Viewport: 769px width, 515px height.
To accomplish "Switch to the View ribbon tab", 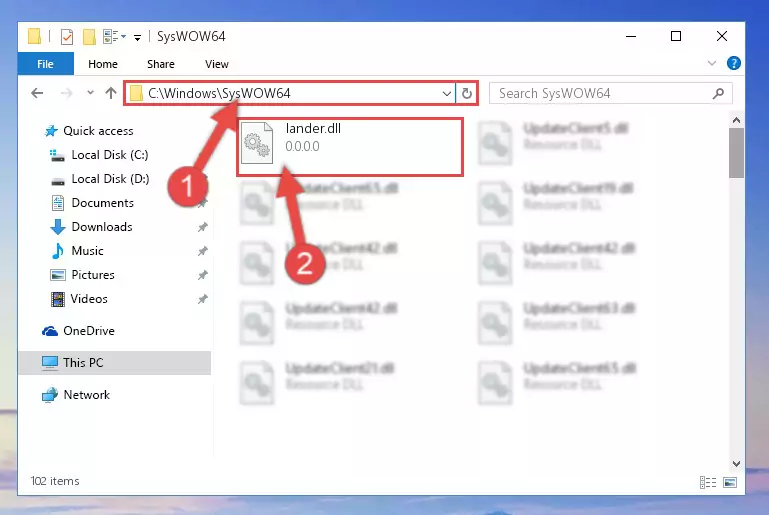I will (217, 64).
